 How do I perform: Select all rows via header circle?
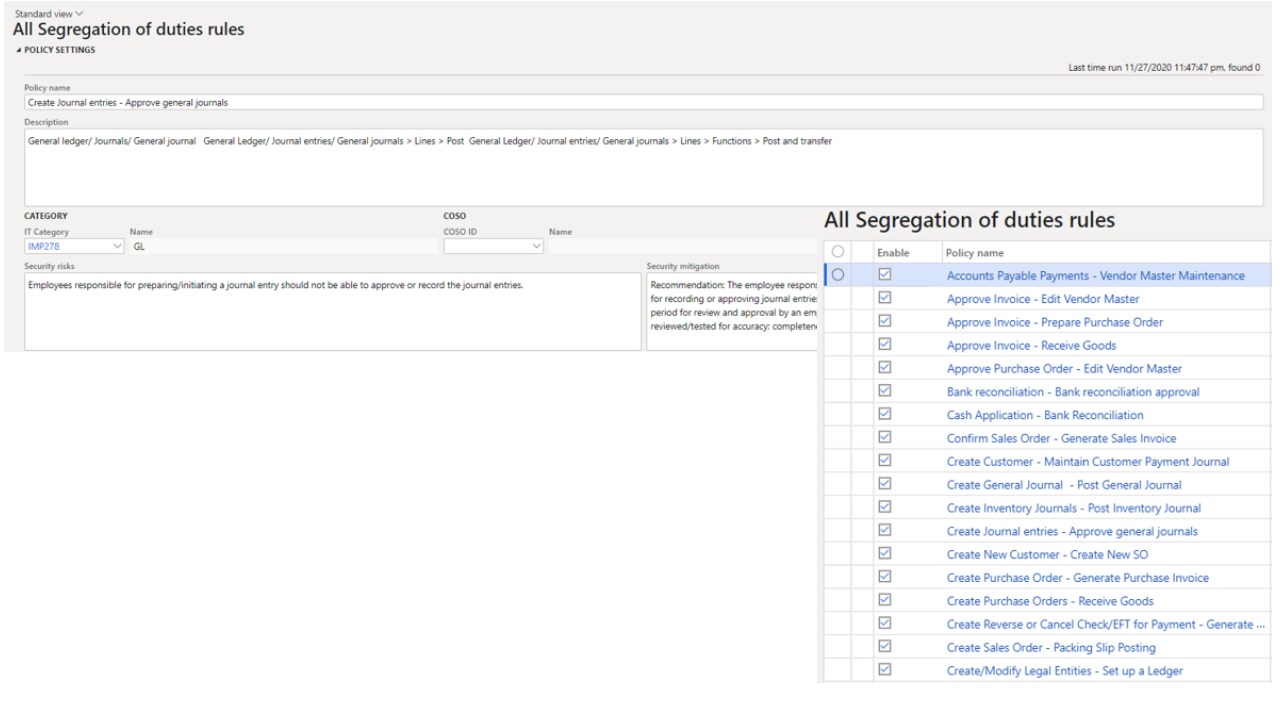(x=837, y=253)
